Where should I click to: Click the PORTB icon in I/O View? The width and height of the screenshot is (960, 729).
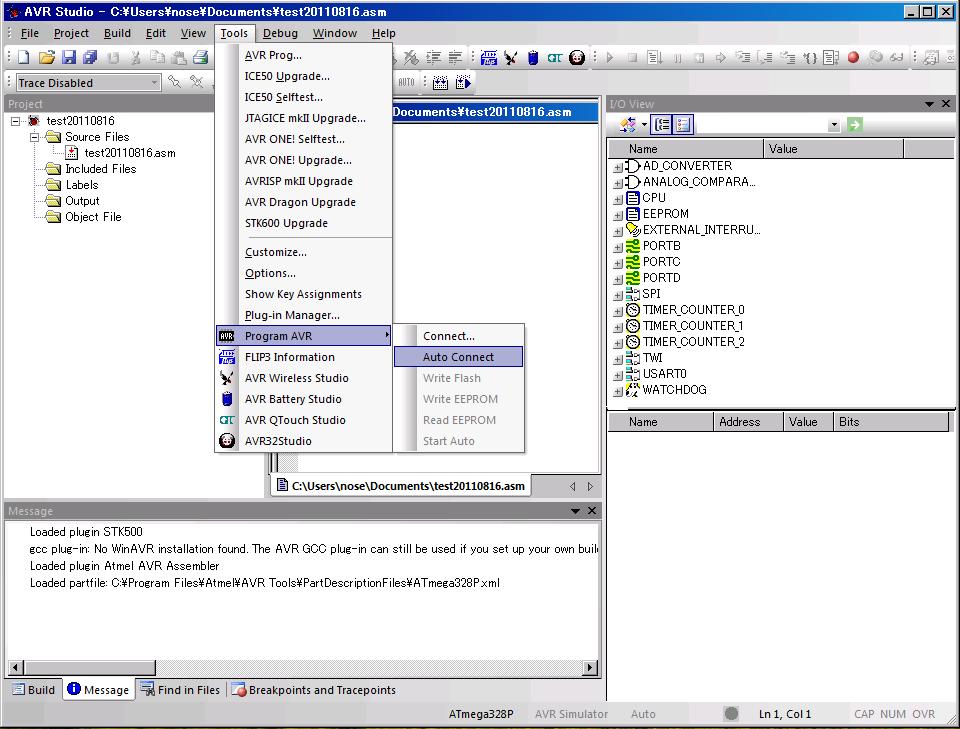[x=633, y=246]
